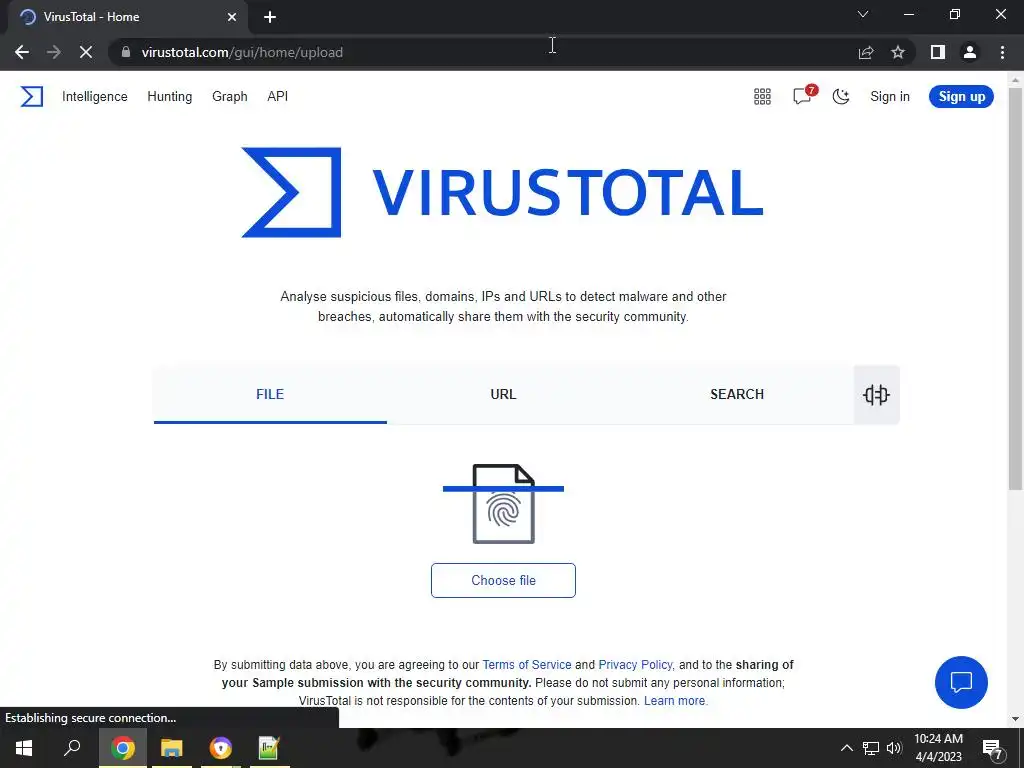Open the apps grid icon
The width and height of the screenshot is (1024, 768).
762,97
